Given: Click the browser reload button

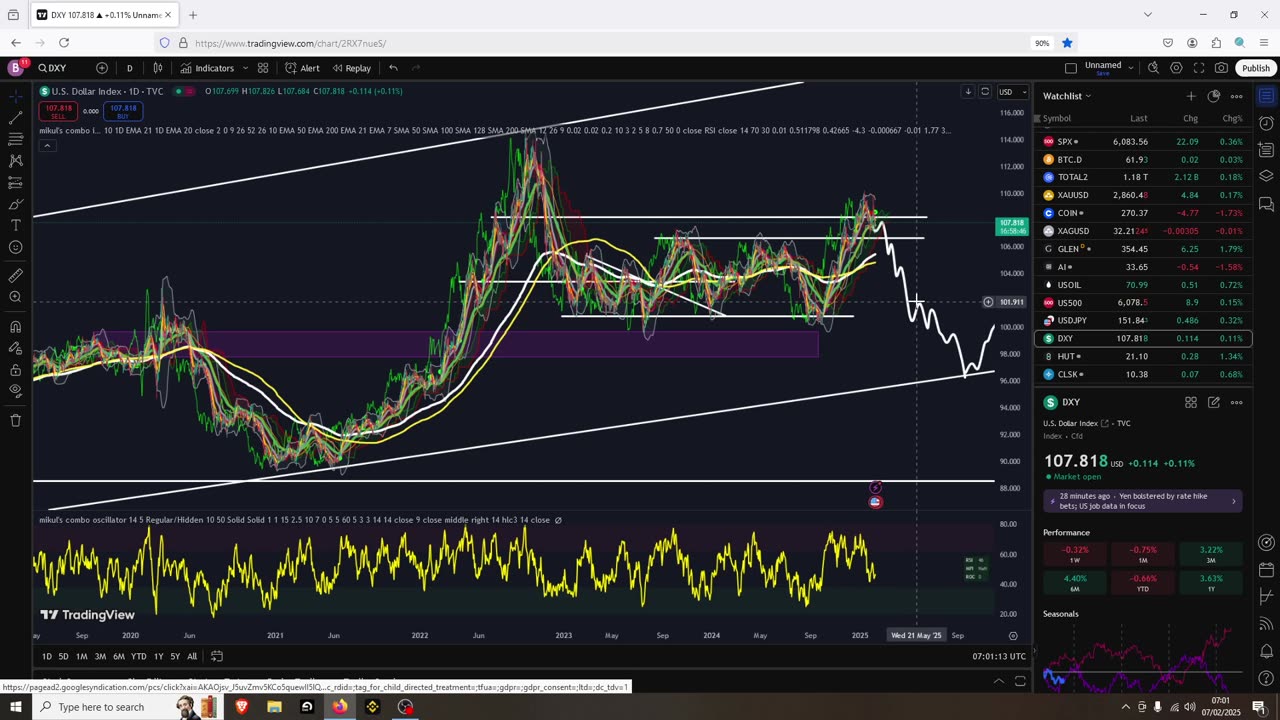Looking at the screenshot, I should tap(64, 43).
